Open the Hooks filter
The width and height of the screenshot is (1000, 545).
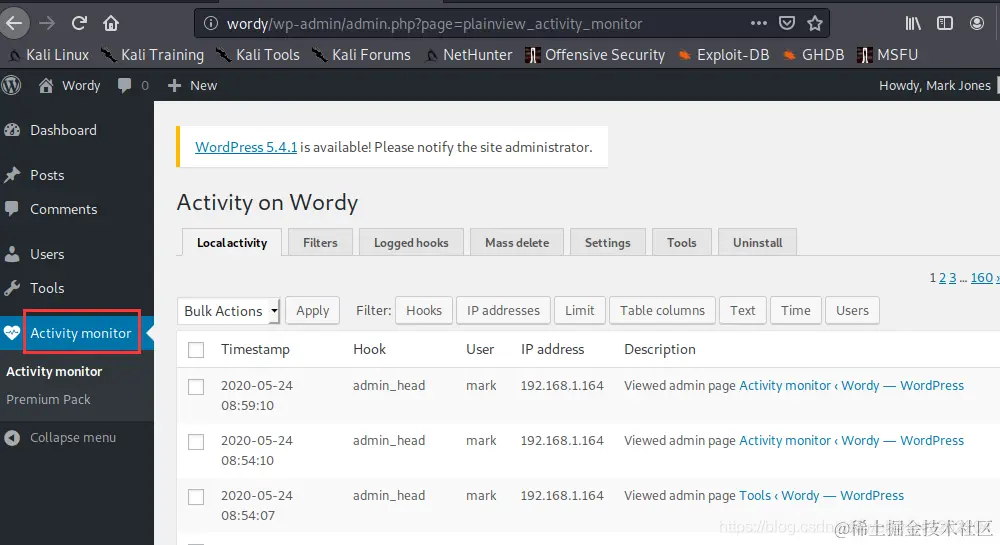tap(424, 311)
